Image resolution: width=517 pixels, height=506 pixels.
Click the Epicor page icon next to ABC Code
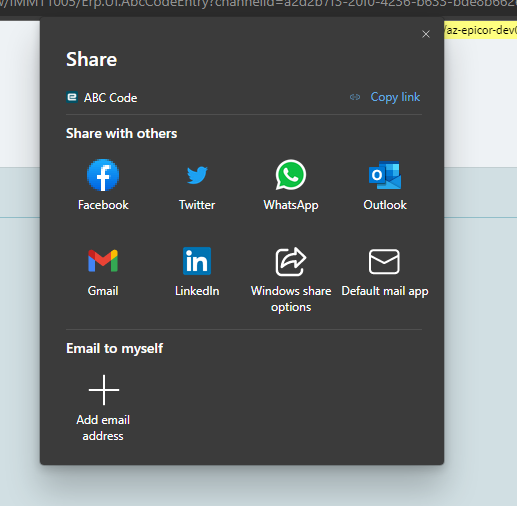[72, 97]
